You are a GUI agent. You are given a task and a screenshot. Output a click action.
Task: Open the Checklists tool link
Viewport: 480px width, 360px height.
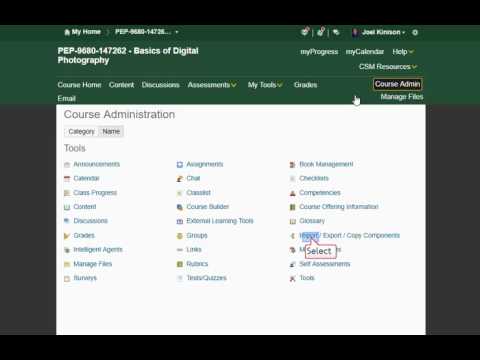point(314,178)
